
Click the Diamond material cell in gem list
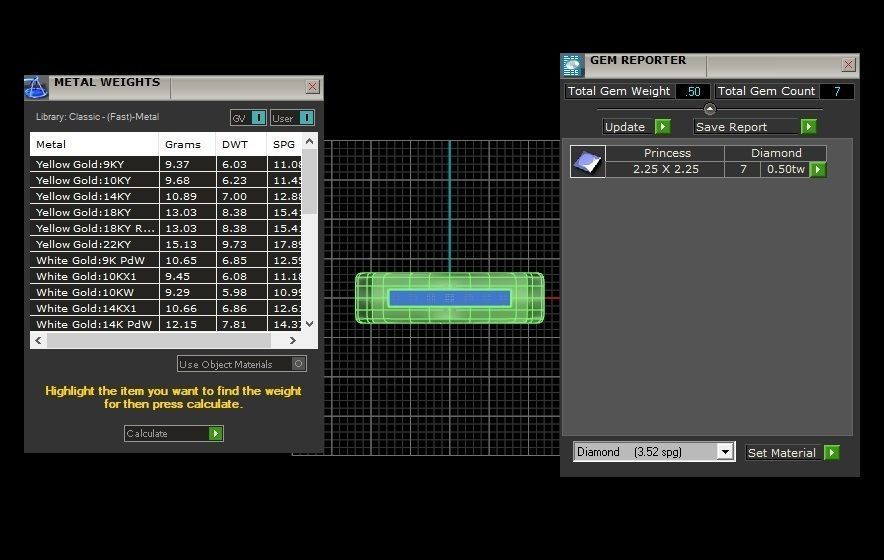[x=776, y=153]
